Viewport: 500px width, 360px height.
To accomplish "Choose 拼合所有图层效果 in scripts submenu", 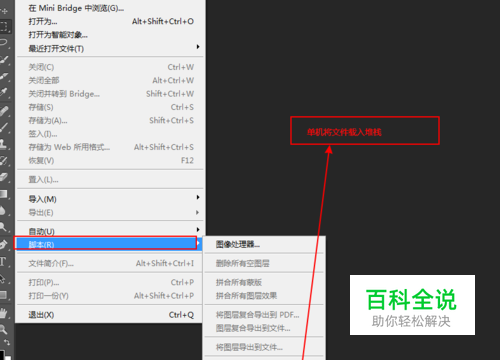I will [264, 296].
